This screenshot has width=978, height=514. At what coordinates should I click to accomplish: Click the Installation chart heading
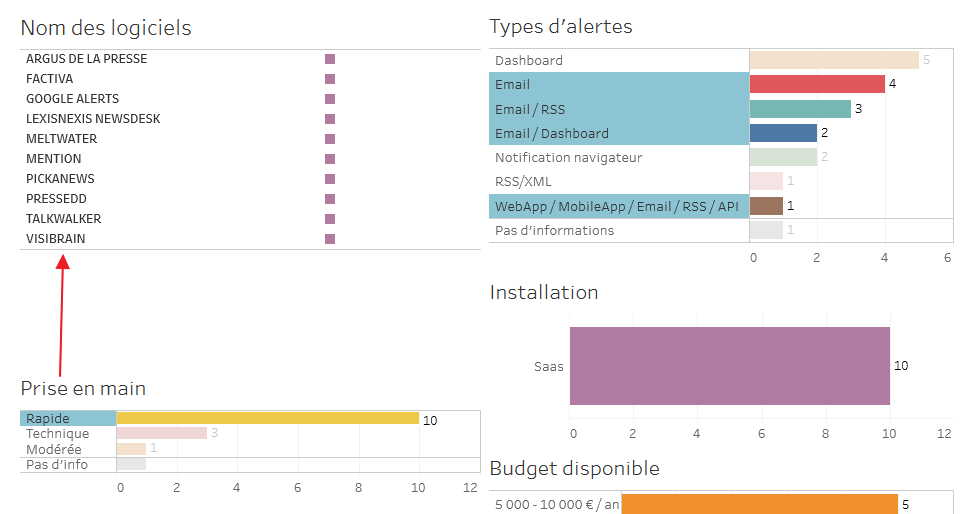click(544, 292)
